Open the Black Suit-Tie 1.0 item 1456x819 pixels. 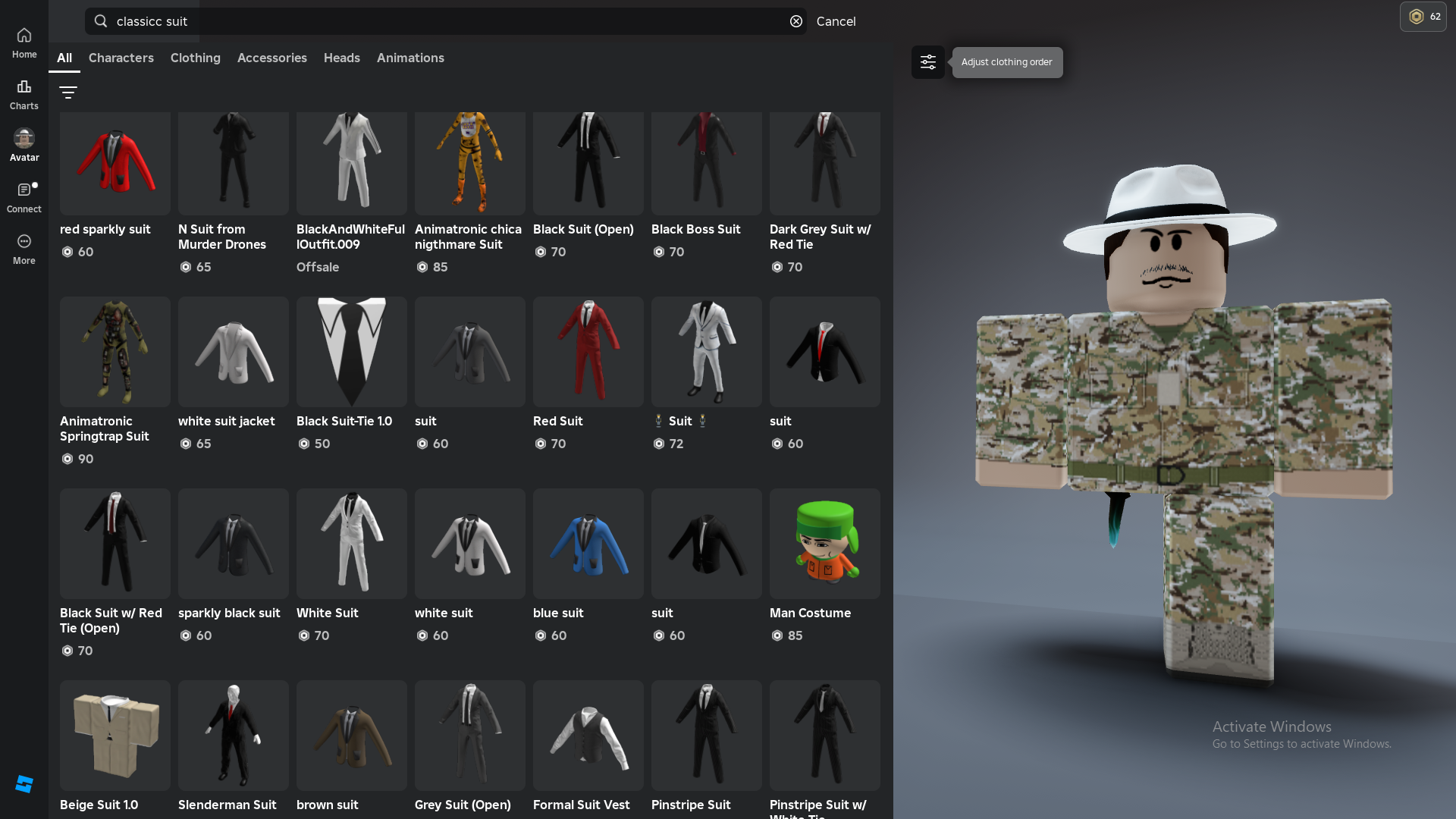[351, 352]
